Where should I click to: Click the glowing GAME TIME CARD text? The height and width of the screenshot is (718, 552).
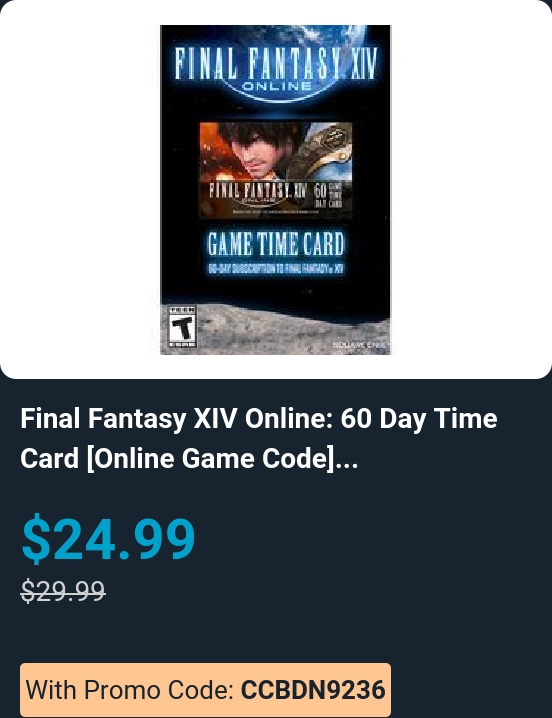click(275, 244)
